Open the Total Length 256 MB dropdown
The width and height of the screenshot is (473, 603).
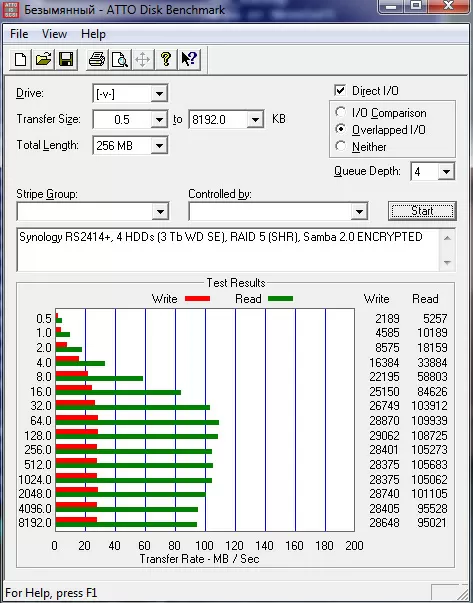point(159,145)
